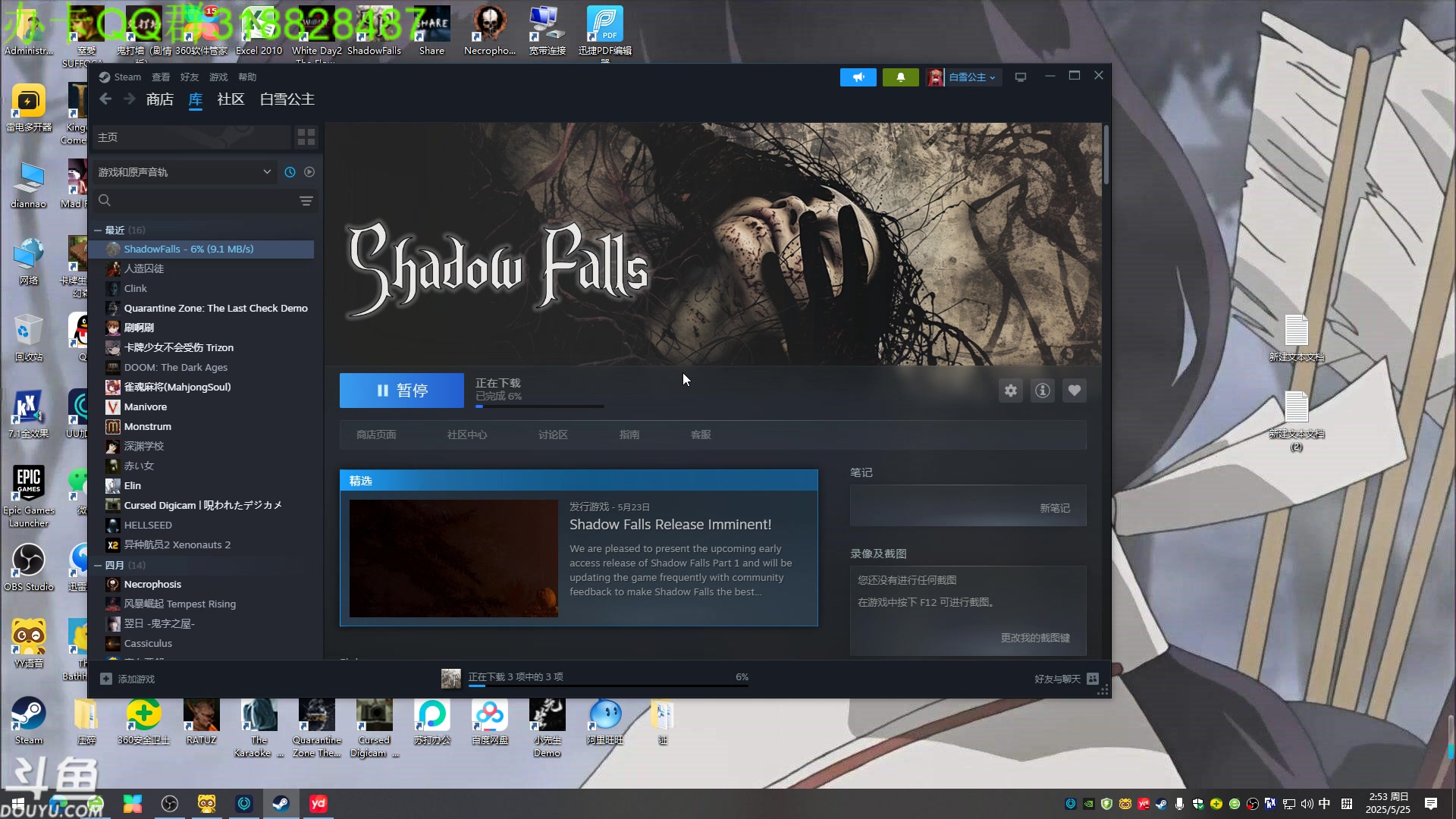Open Shadow Falls Release Imminent! headline

(670, 525)
